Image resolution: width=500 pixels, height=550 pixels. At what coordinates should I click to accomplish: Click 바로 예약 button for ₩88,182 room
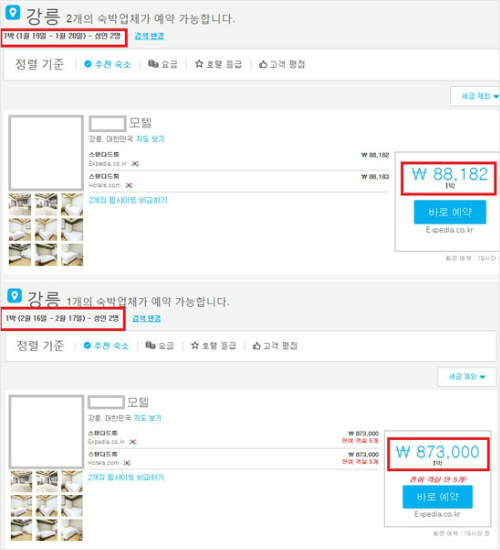point(450,212)
